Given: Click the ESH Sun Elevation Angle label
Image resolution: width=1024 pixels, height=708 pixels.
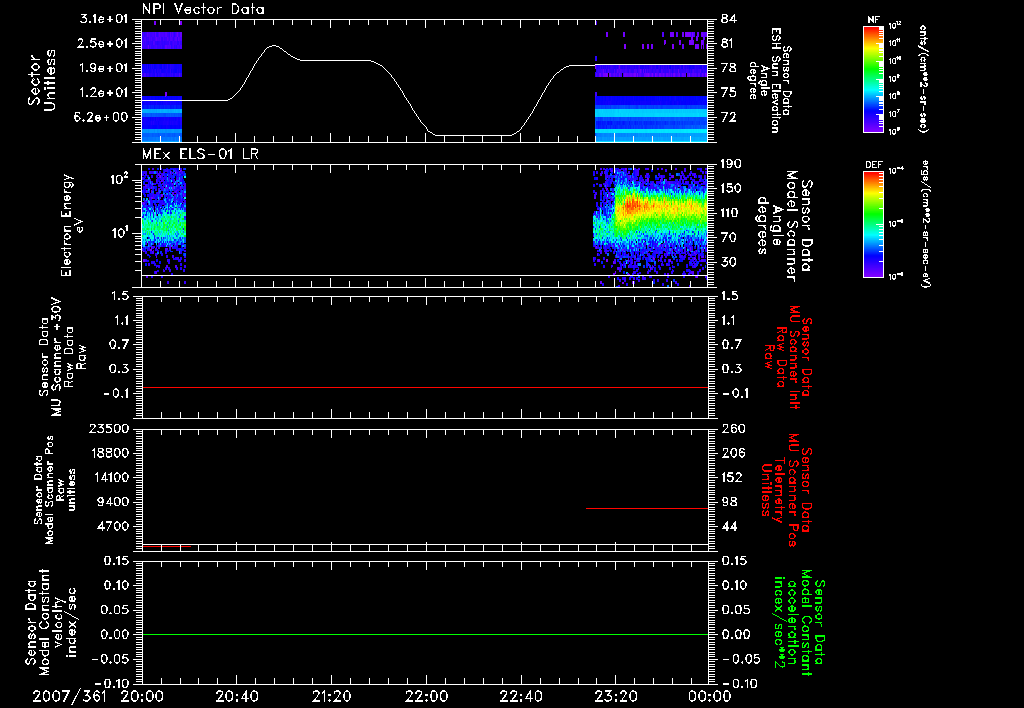Looking at the screenshot, I should click(769, 80).
